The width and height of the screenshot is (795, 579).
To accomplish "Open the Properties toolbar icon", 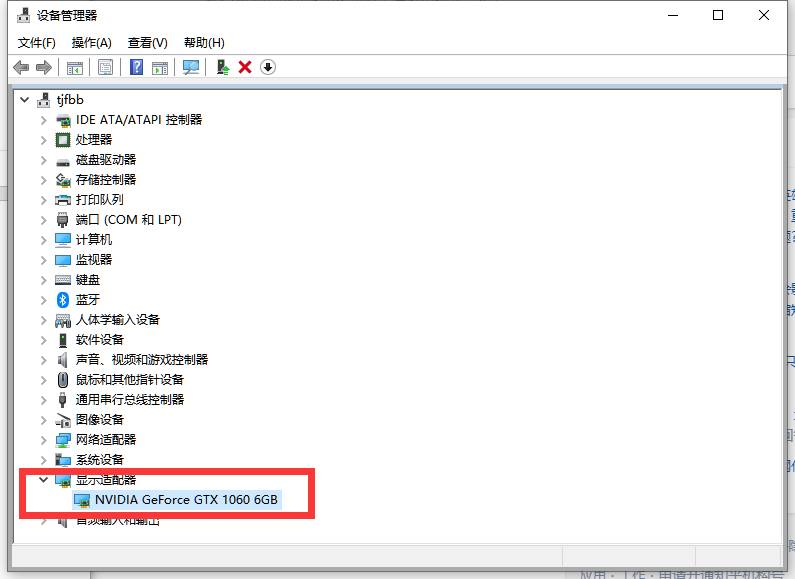I will pos(105,67).
